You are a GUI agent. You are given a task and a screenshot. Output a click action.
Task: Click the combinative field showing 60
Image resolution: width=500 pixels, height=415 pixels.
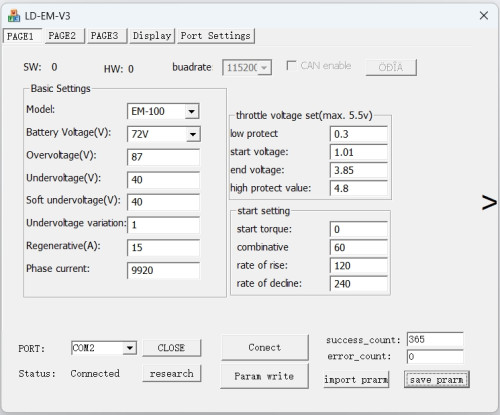[x=359, y=248]
